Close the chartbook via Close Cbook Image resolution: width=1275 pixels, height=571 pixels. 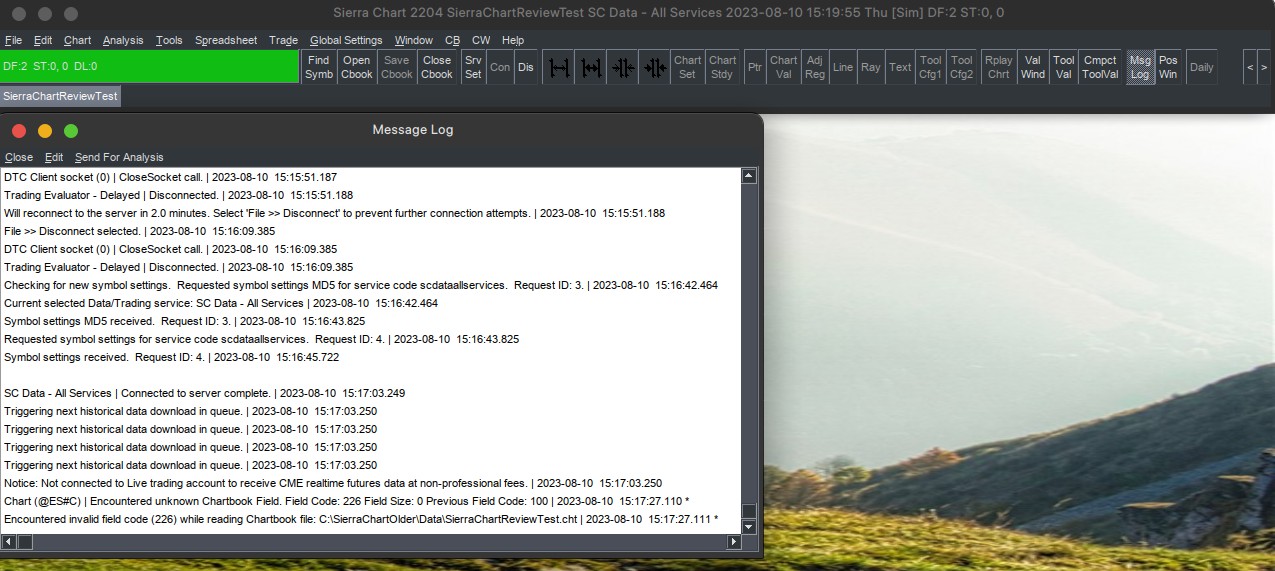[437, 67]
